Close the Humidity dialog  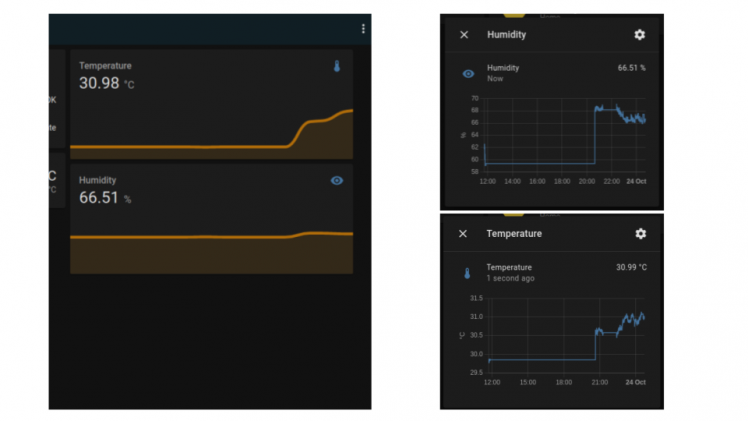click(x=464, y=35)
